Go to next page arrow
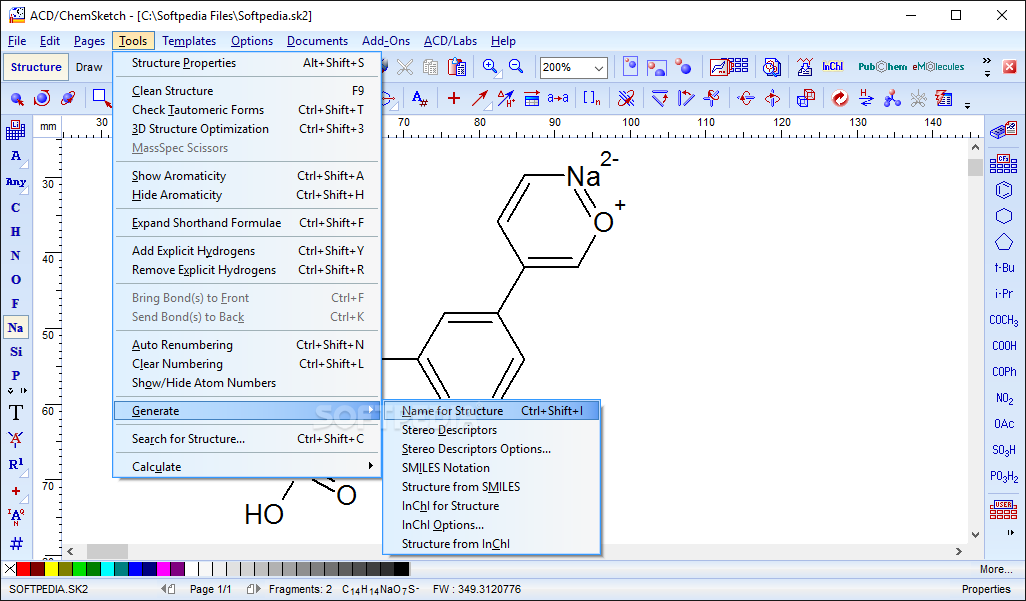Image resolution: width=1026 pixels, height=601 pixels. coord(253,589)
